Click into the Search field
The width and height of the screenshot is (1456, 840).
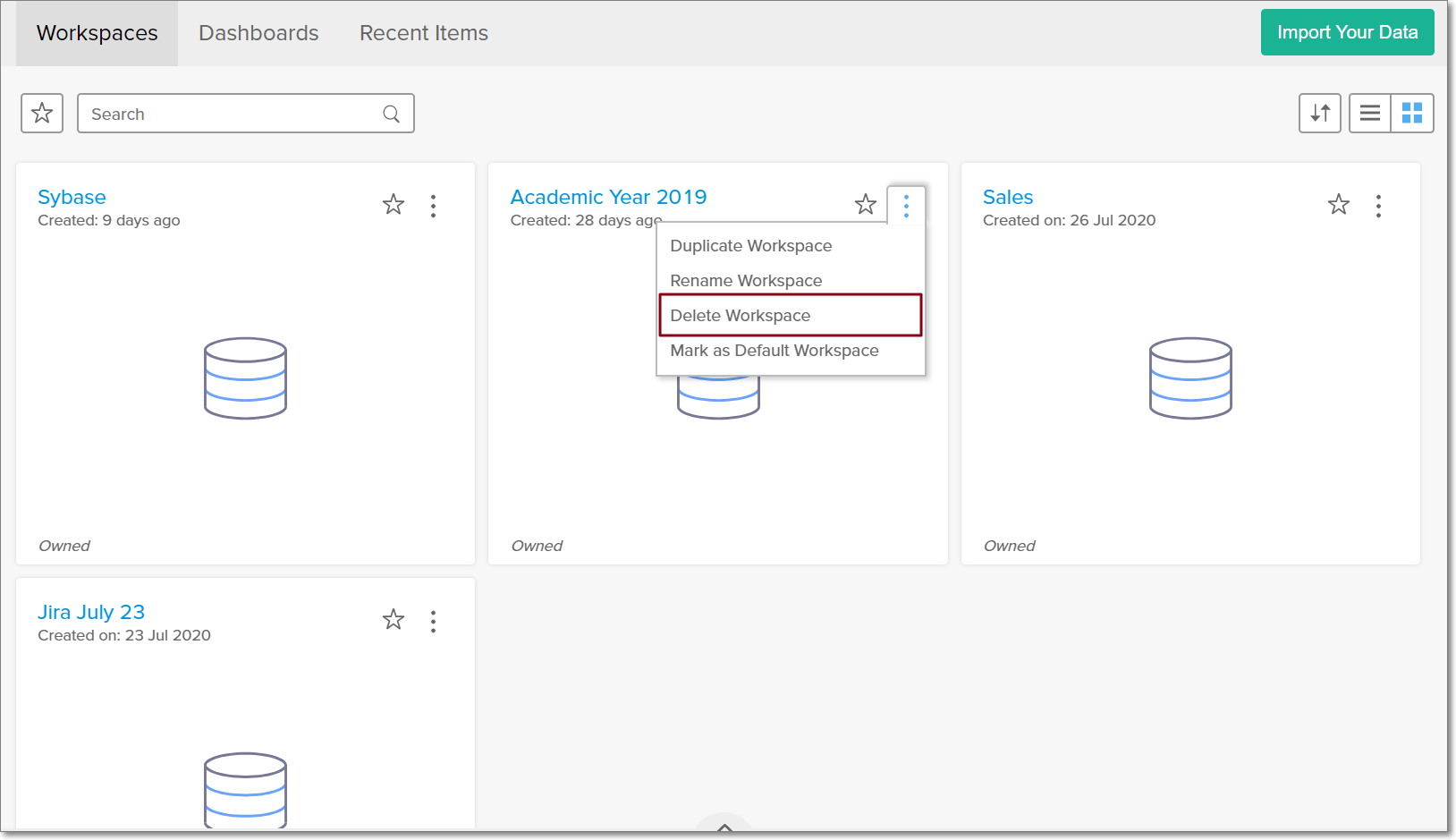(x=224, y=114)
